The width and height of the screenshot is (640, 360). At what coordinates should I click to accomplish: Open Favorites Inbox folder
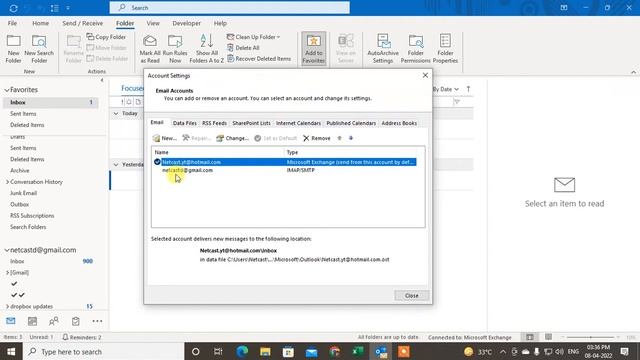tap(51, 102)
